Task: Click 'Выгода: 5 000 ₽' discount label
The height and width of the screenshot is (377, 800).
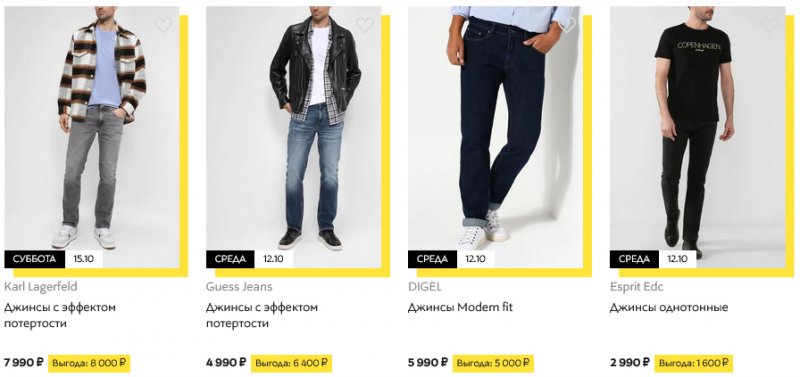Action: 493,363
